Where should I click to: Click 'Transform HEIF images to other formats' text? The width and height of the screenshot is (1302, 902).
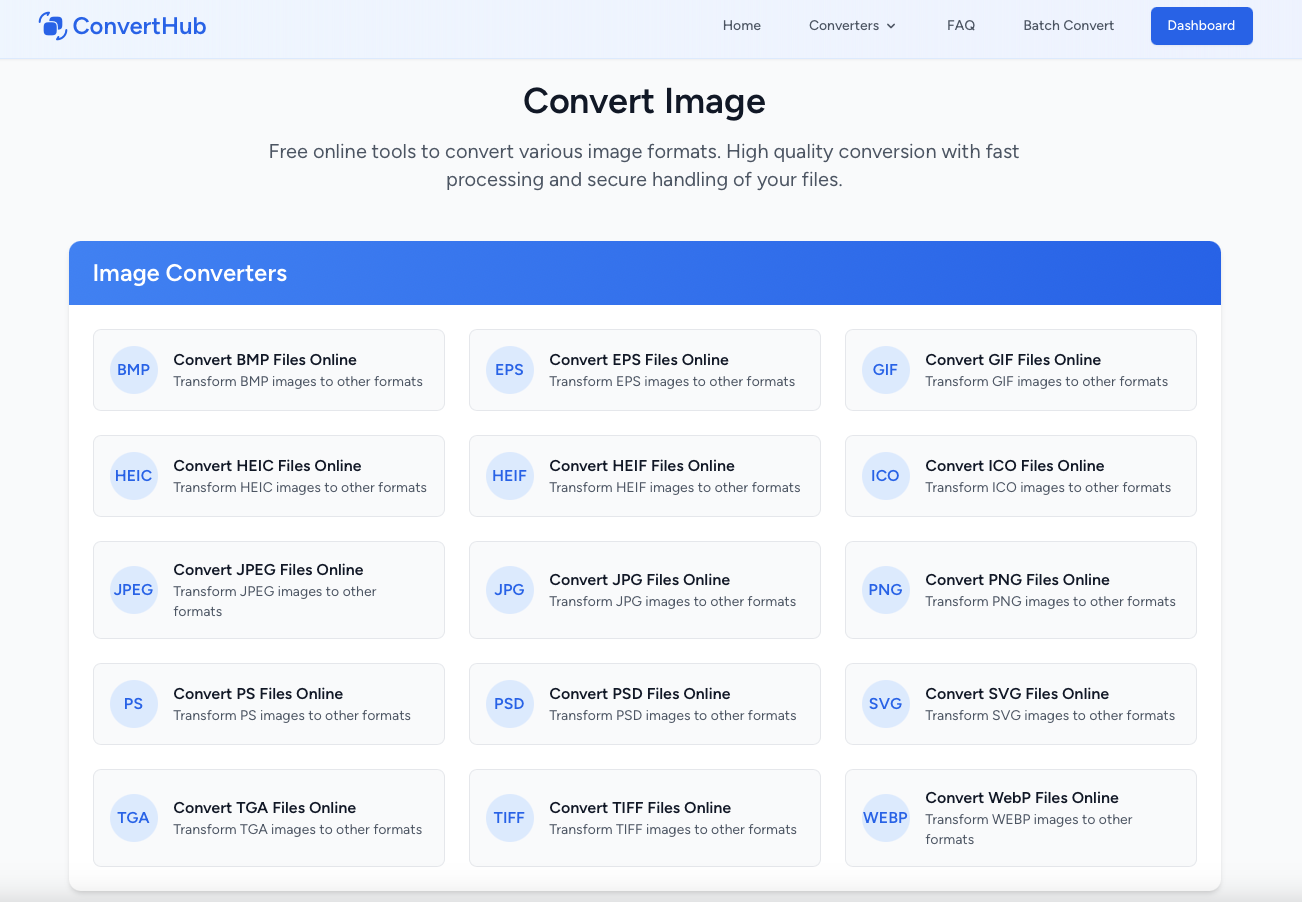click(675, 488)
